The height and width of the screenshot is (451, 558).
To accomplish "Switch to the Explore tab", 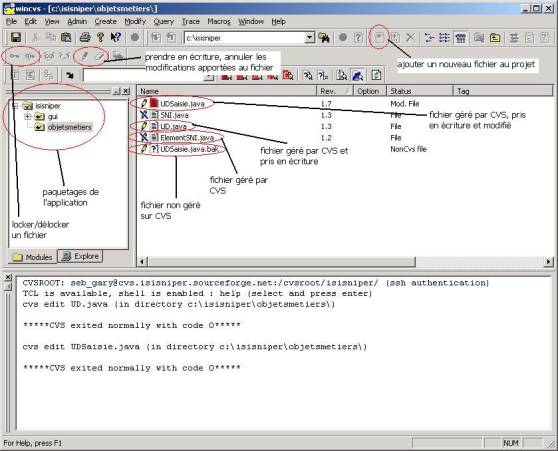I will (x=80, y=256).
